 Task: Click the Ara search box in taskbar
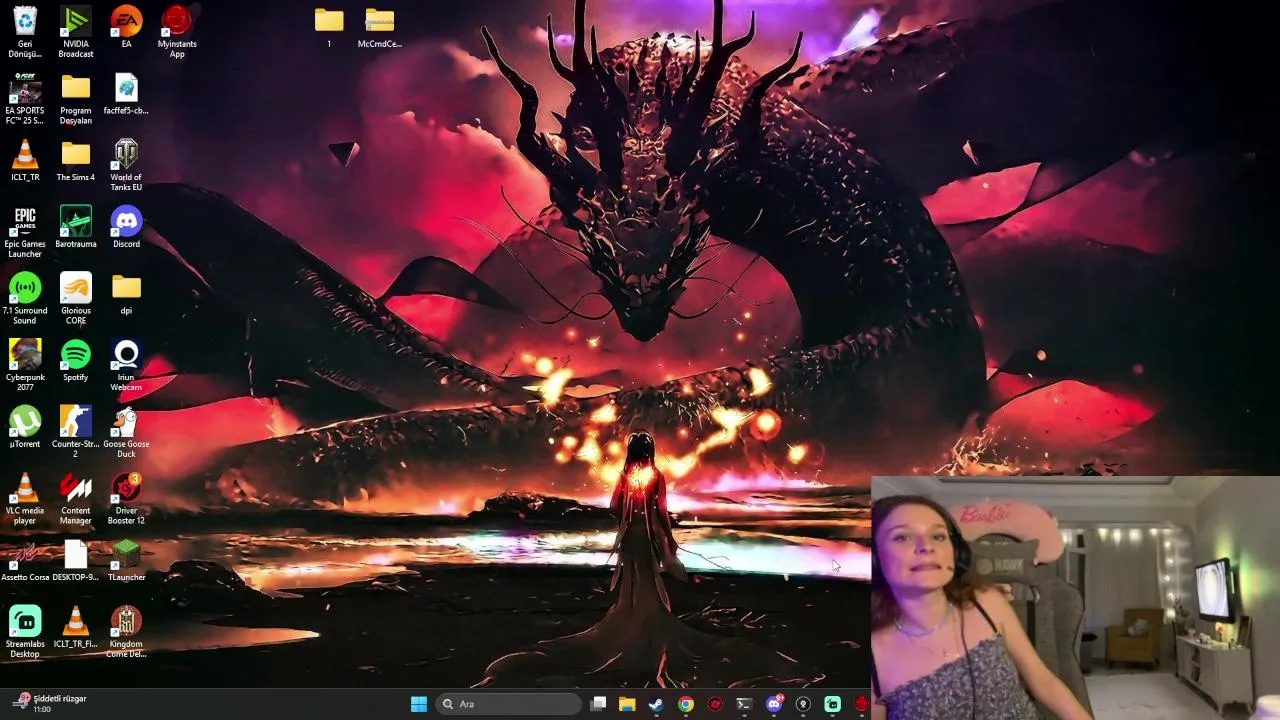[509, 704]
